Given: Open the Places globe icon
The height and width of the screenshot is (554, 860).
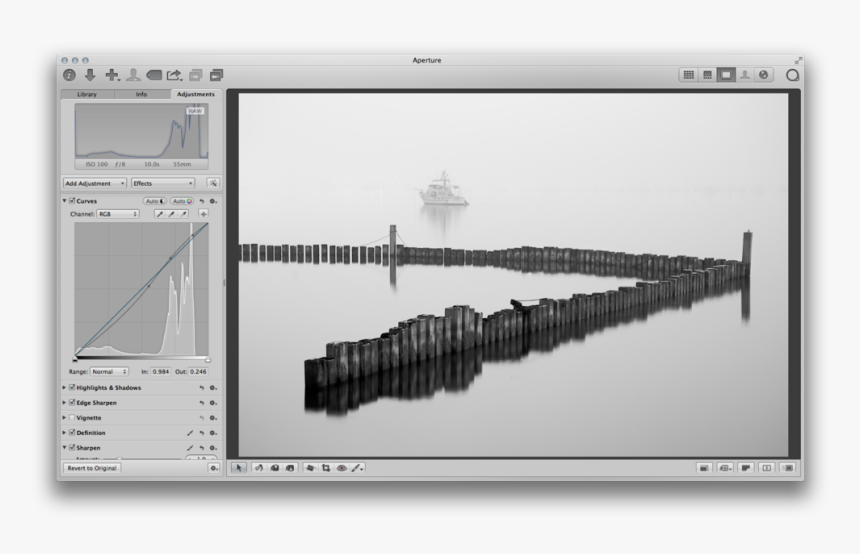Looking at the screenshot, I should tap(763, 75).
